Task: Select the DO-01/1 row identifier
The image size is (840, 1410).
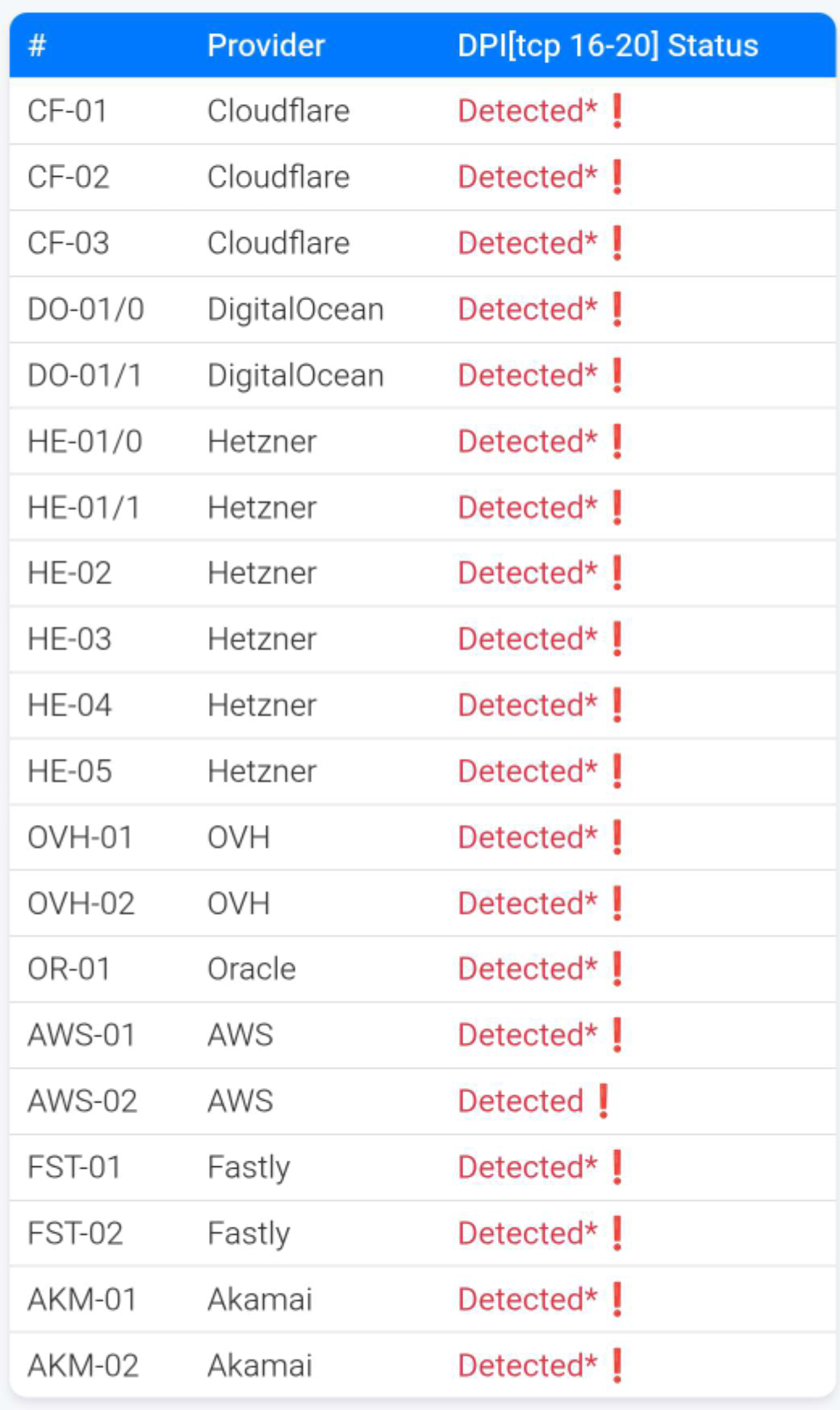Action: [85, 375]
